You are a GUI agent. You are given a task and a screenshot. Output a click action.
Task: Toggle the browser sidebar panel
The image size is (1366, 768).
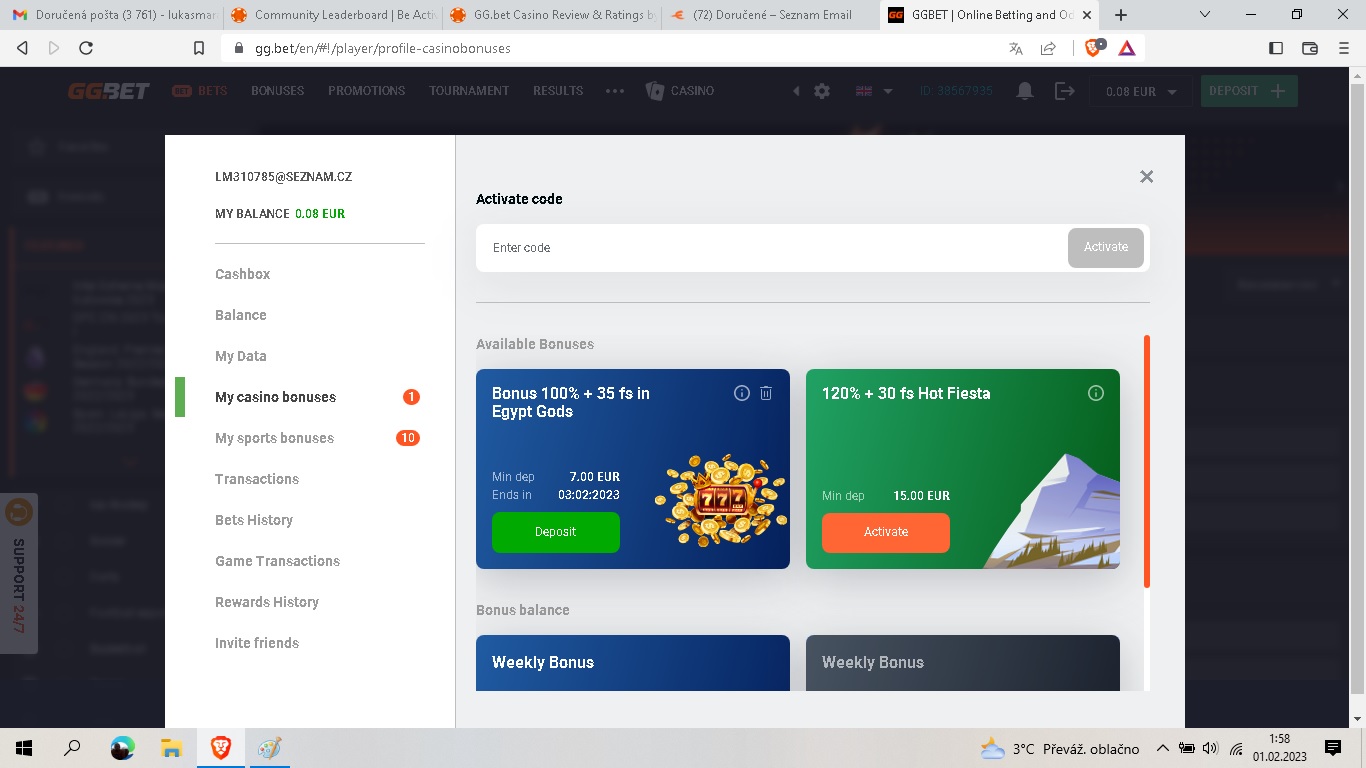click(x=1276, y=48)
